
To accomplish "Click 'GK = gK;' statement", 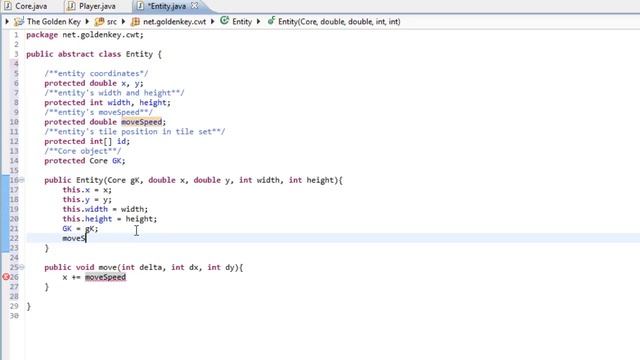I will click(80, 229).
